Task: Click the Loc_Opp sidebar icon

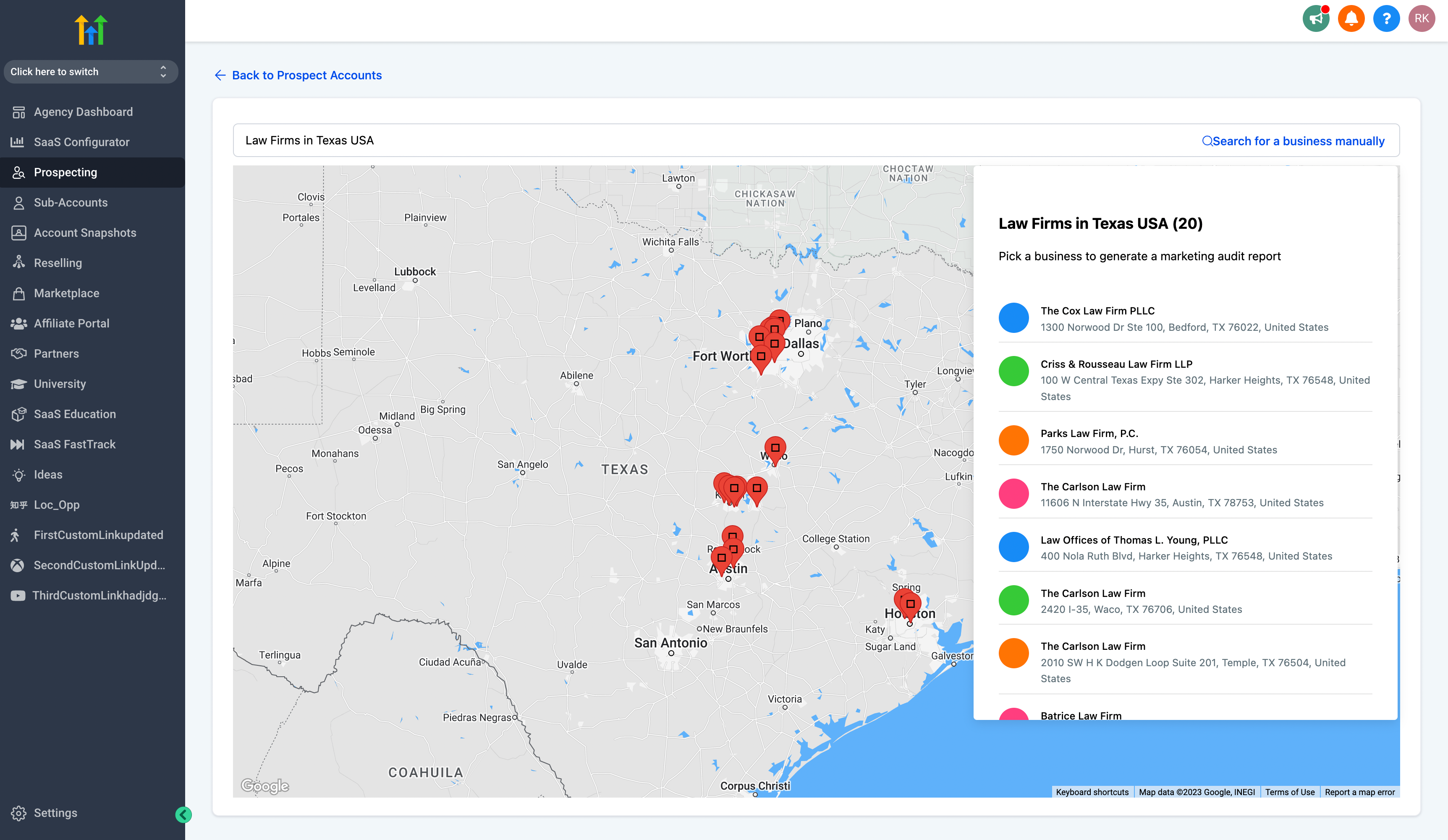Action: coord(18,505)
